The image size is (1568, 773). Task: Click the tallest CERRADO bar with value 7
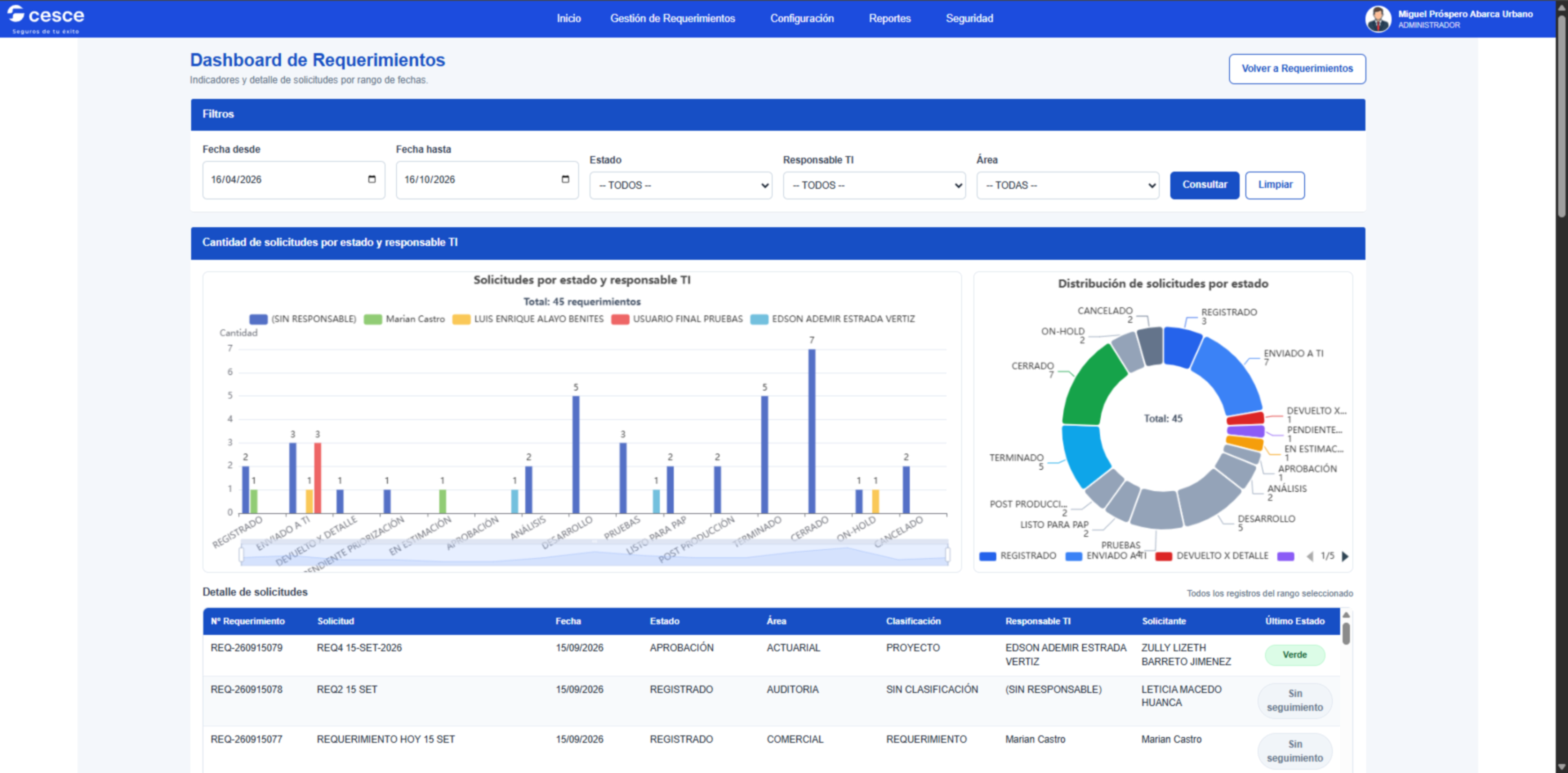pyautogui.click(x=812, y=431)
